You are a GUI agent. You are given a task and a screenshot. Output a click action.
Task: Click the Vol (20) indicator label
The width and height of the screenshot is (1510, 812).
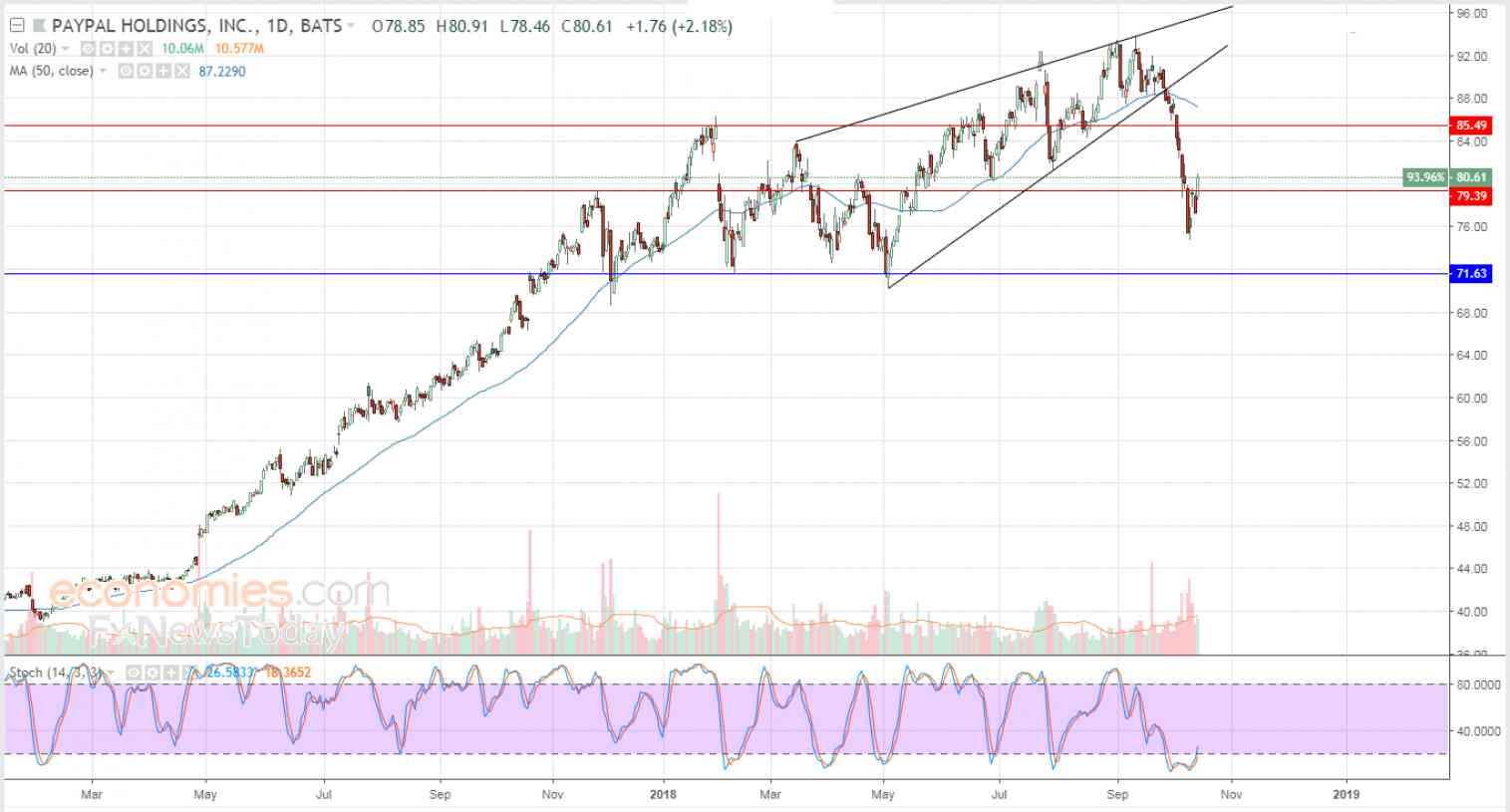33,49
